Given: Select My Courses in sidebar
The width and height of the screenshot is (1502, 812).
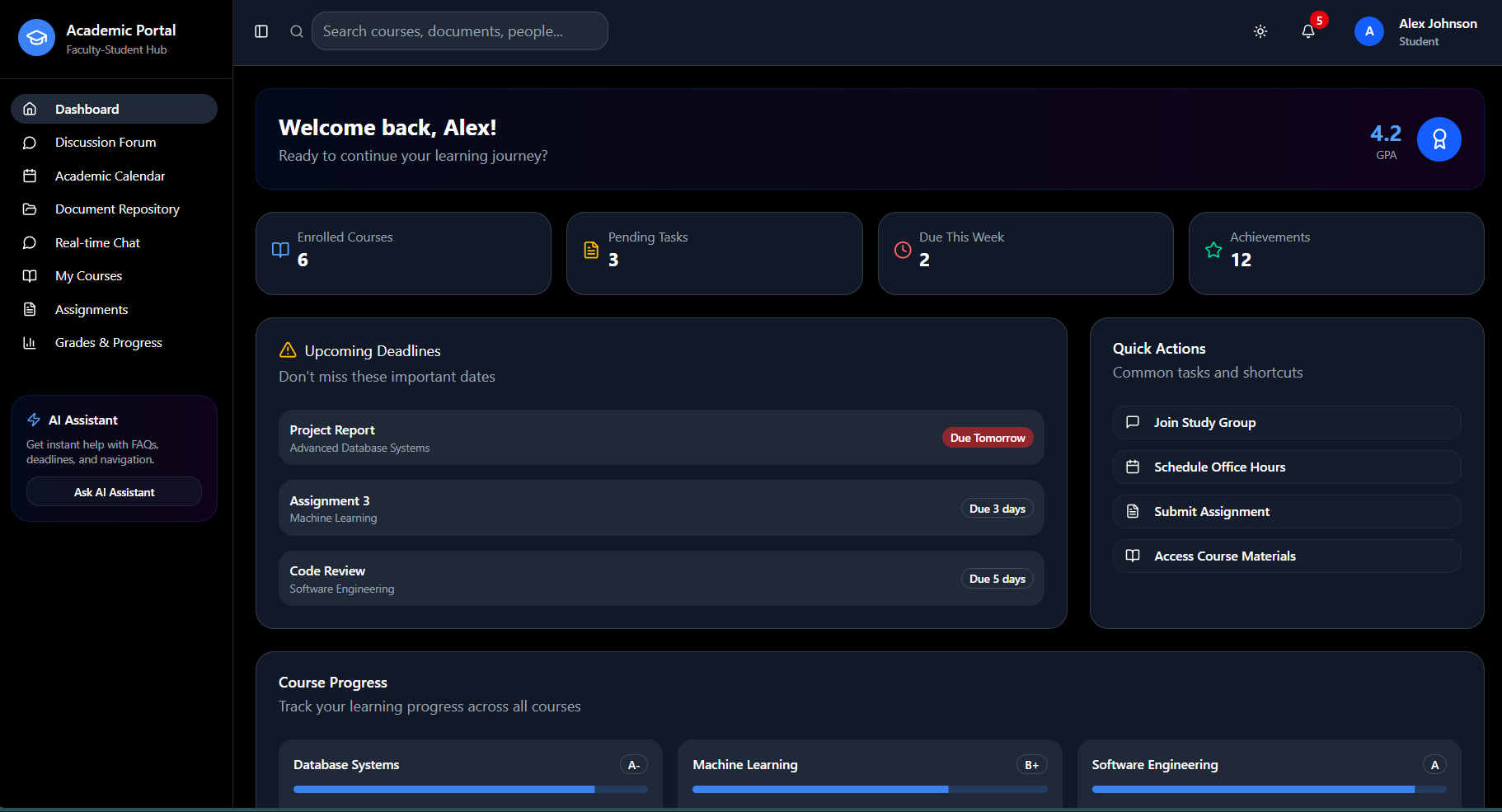Looking at the screenshot, I should (x=114, y=276).
